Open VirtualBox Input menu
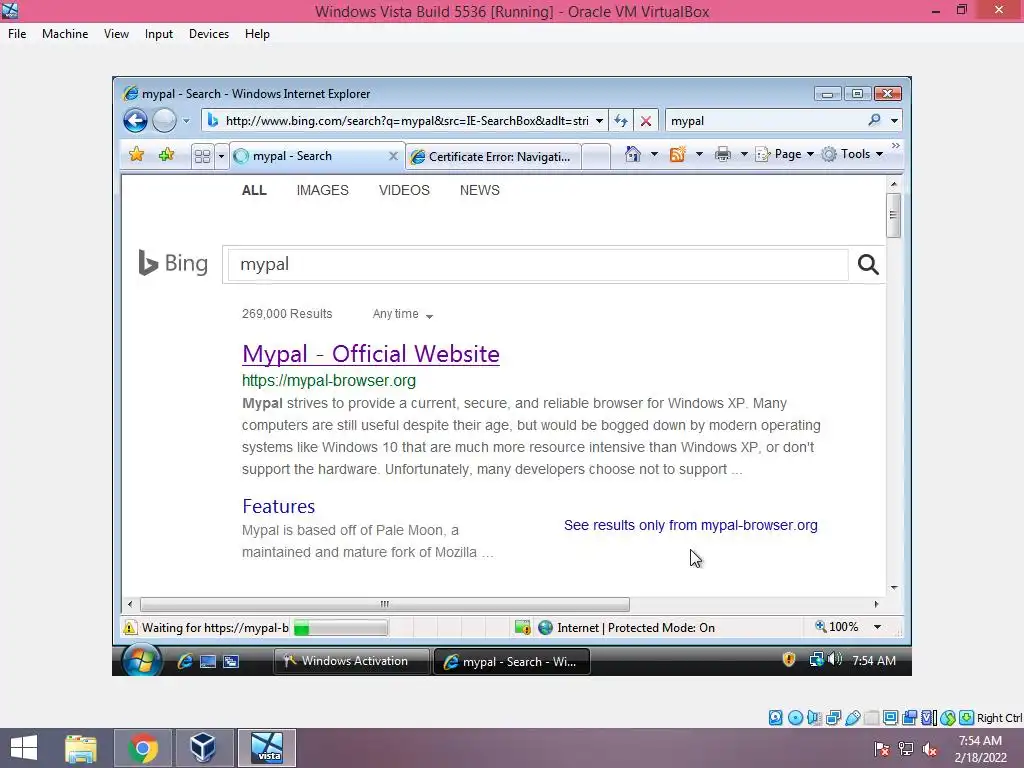Image resolution: width=1024 pixels, height=768 pixels. click(159, 34)
